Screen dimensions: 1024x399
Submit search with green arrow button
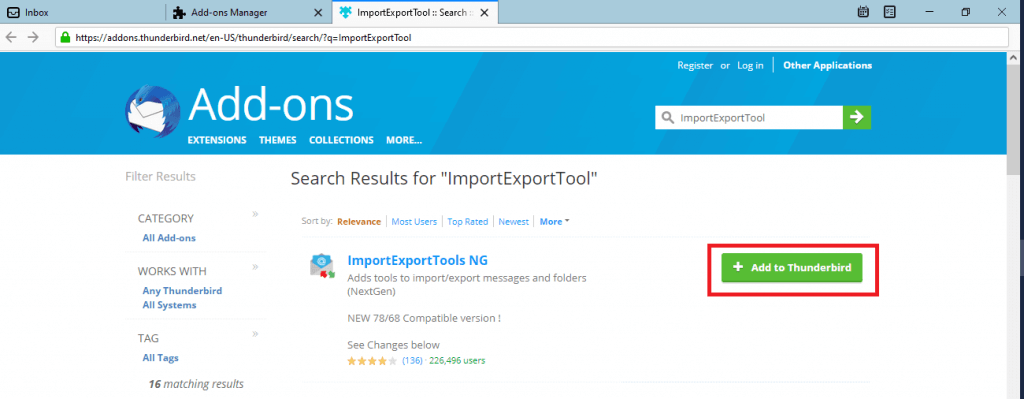(x=857, y=117)
